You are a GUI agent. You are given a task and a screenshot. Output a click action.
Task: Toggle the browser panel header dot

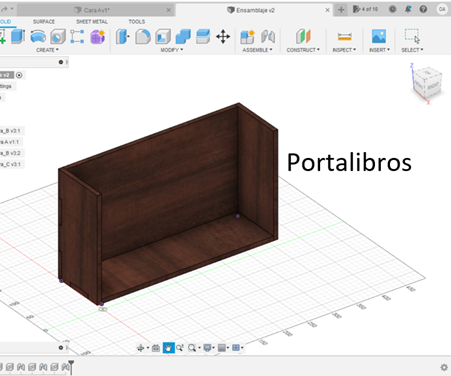pyautogui.click(x=61, y=62)
